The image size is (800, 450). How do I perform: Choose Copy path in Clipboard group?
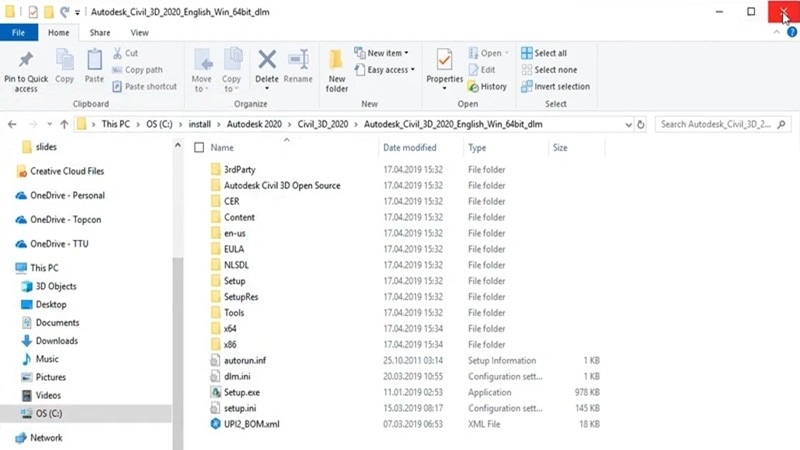tap(138, 70)
